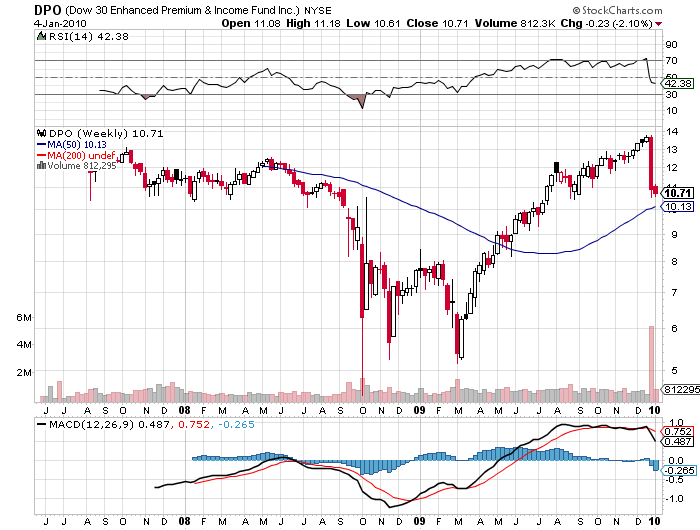Click the red 0.752 value in MACD label
This screenshot has width=700, height=530.
pos(194,425)
